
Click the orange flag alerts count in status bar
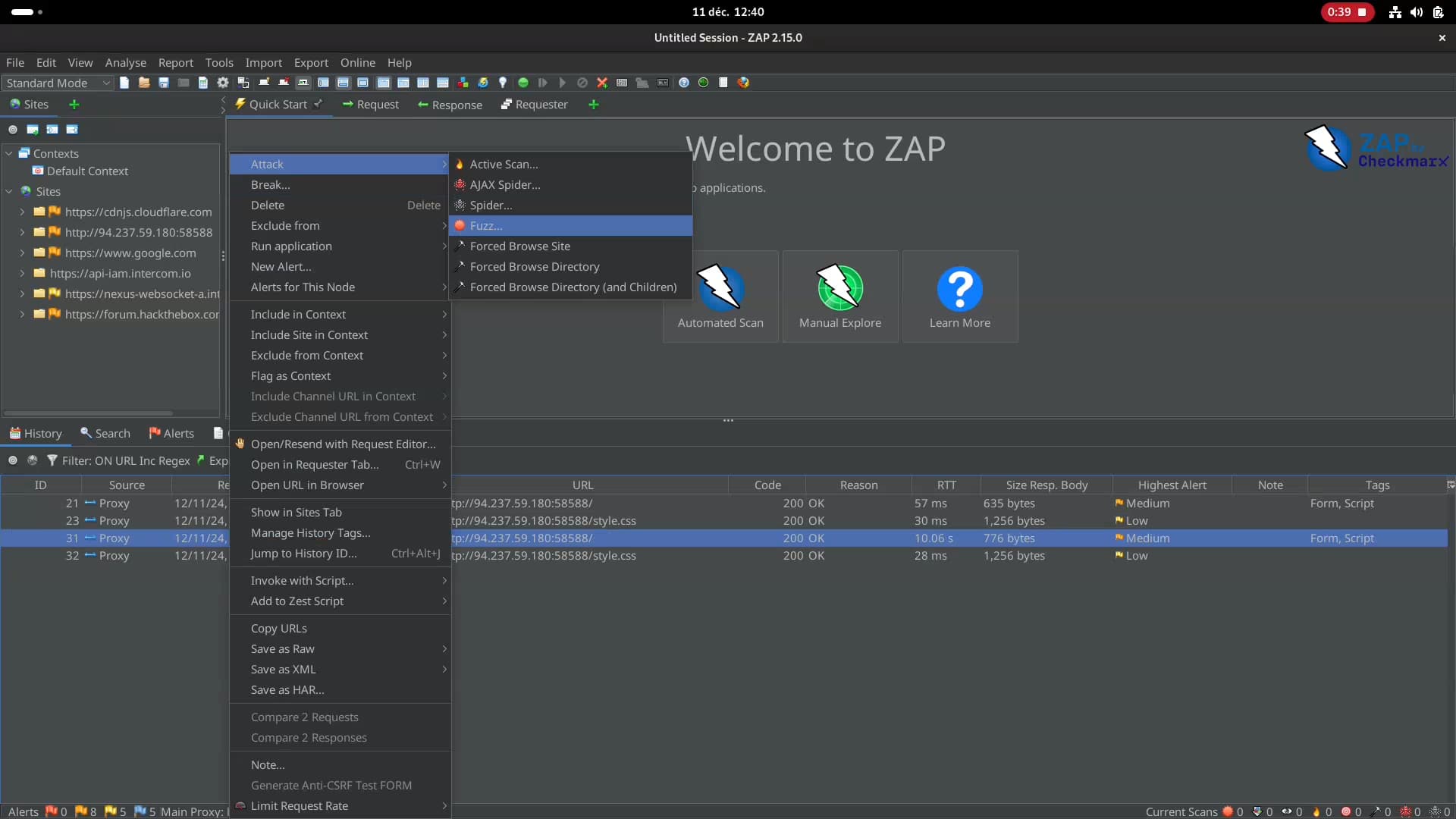coord(86,811)
